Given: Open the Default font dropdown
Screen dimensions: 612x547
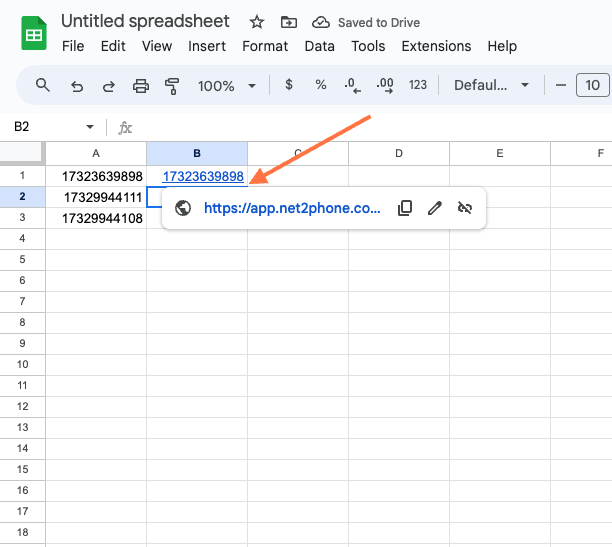Looking at the screenshot, I should 491,85.
